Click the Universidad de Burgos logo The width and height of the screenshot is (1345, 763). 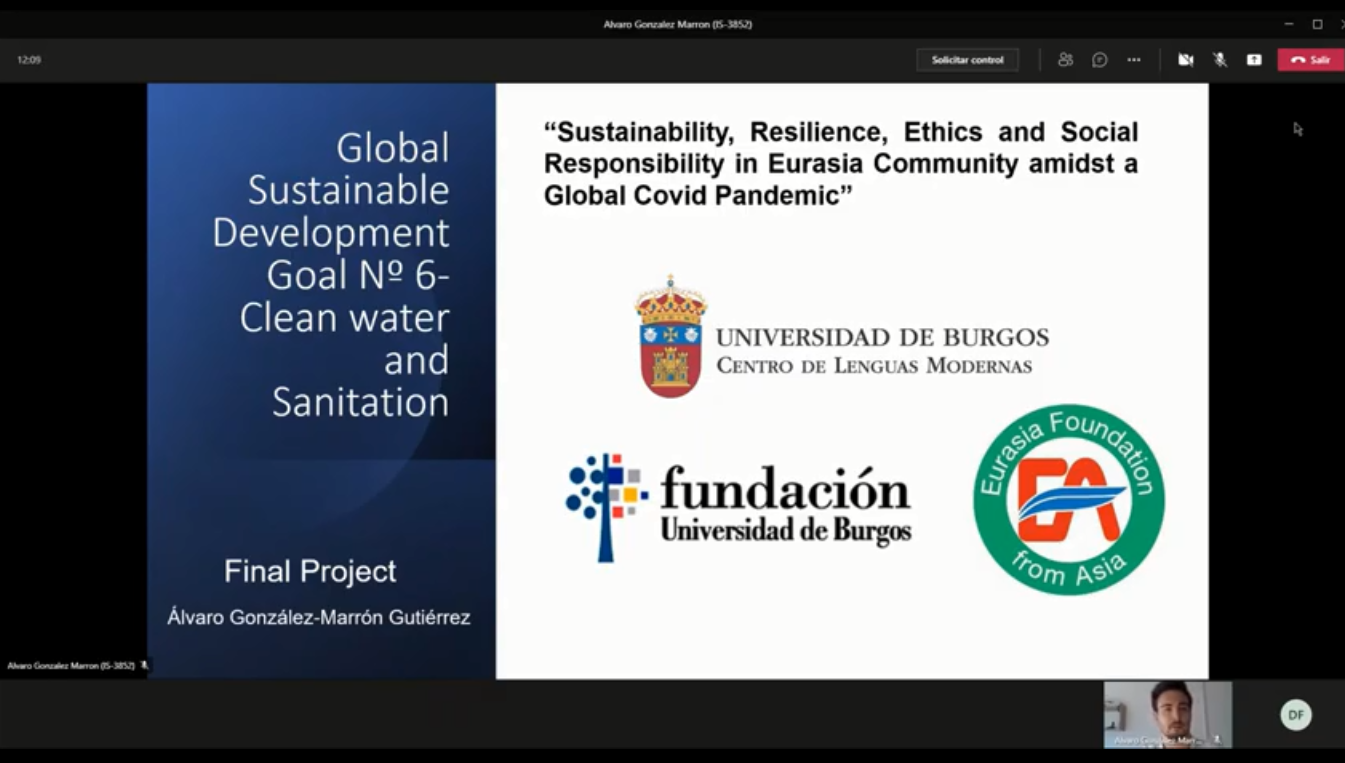842,337
